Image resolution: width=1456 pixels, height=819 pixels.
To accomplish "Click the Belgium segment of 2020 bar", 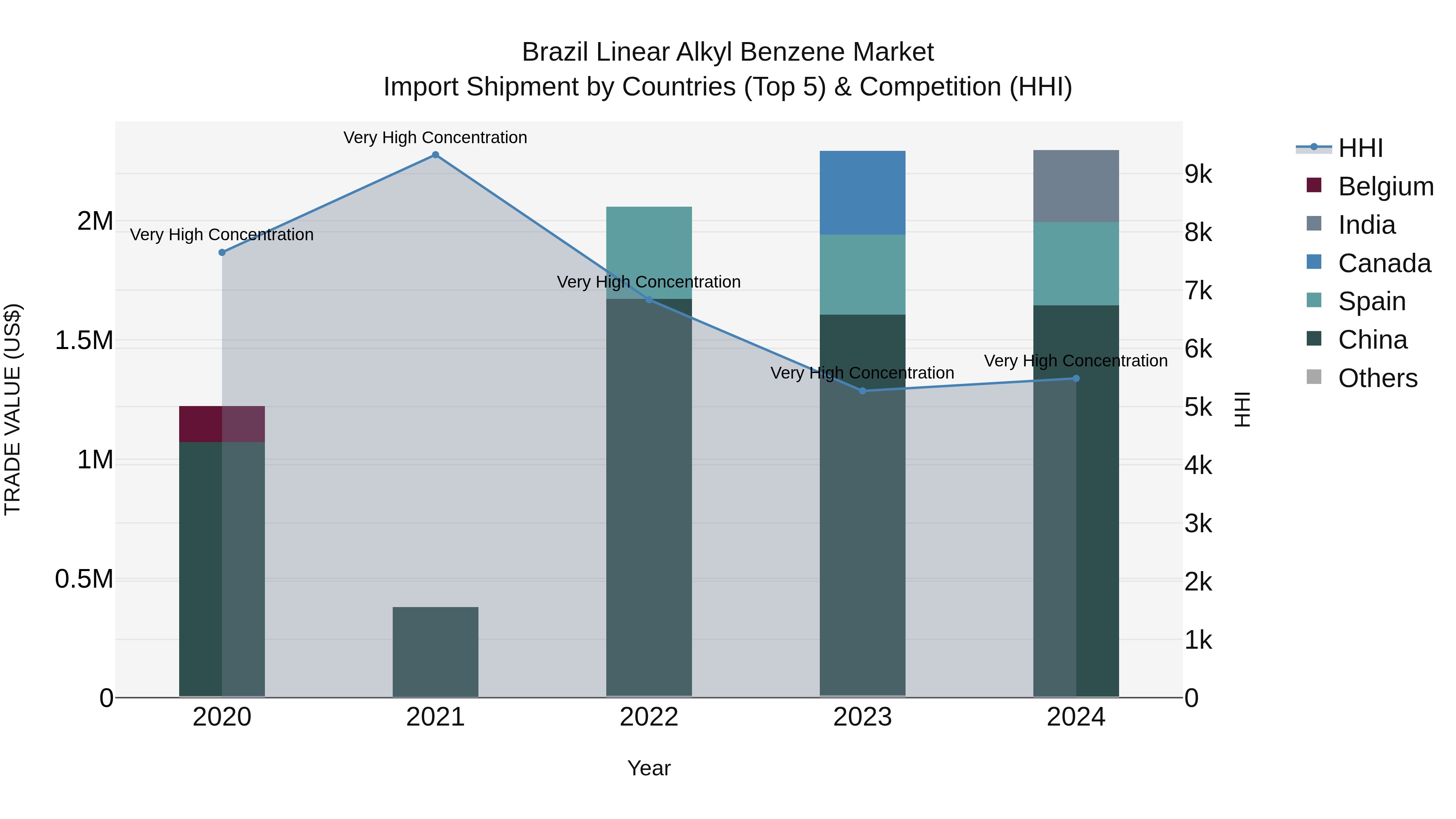I will [222, 424].
